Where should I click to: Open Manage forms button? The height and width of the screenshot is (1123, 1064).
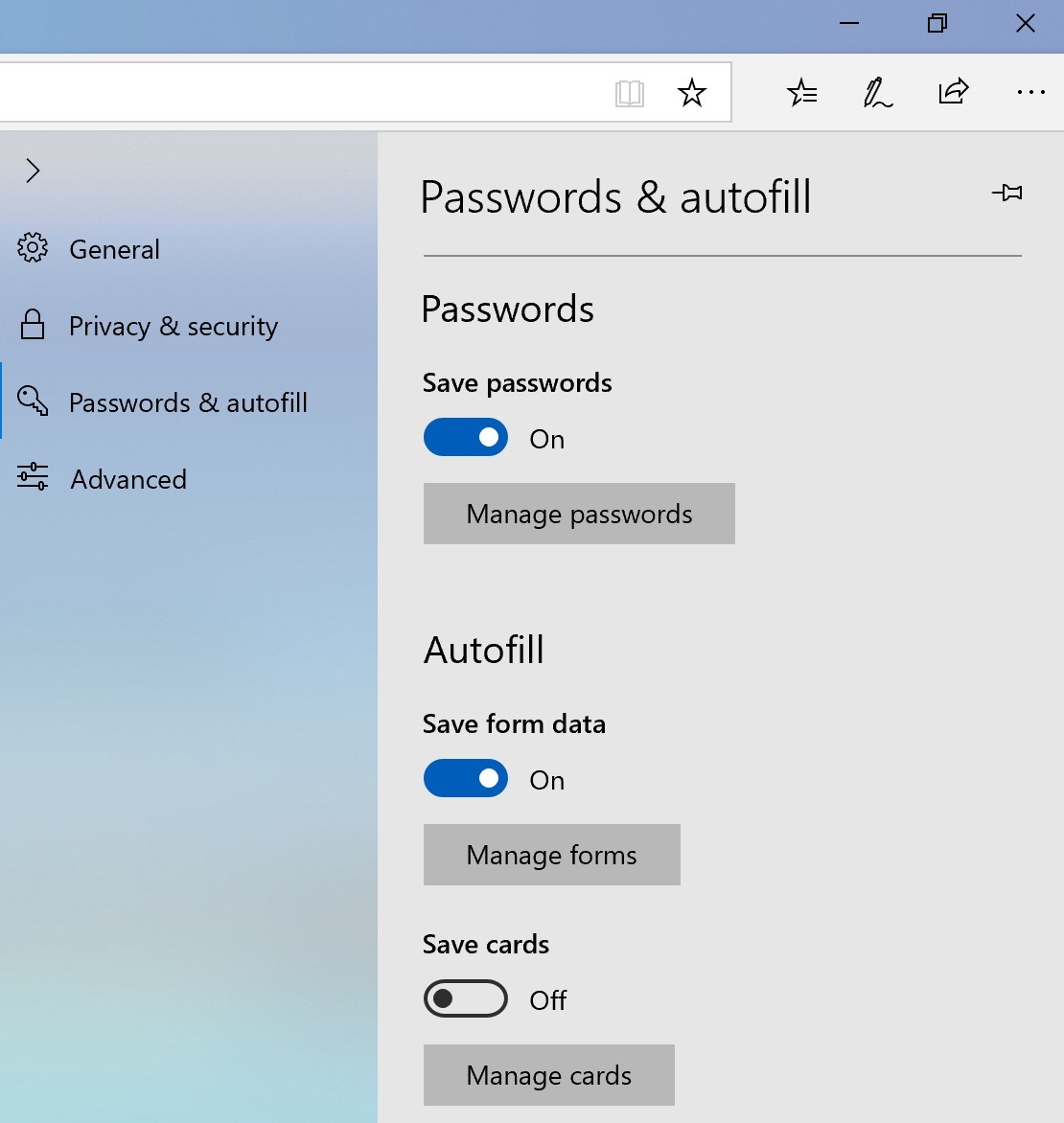pos(551,855)
